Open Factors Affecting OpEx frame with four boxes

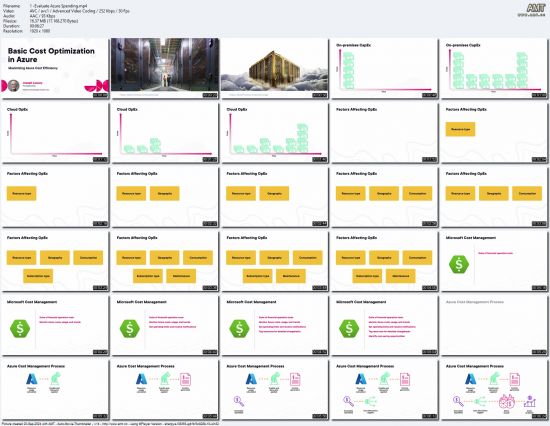tap(55, 261)
